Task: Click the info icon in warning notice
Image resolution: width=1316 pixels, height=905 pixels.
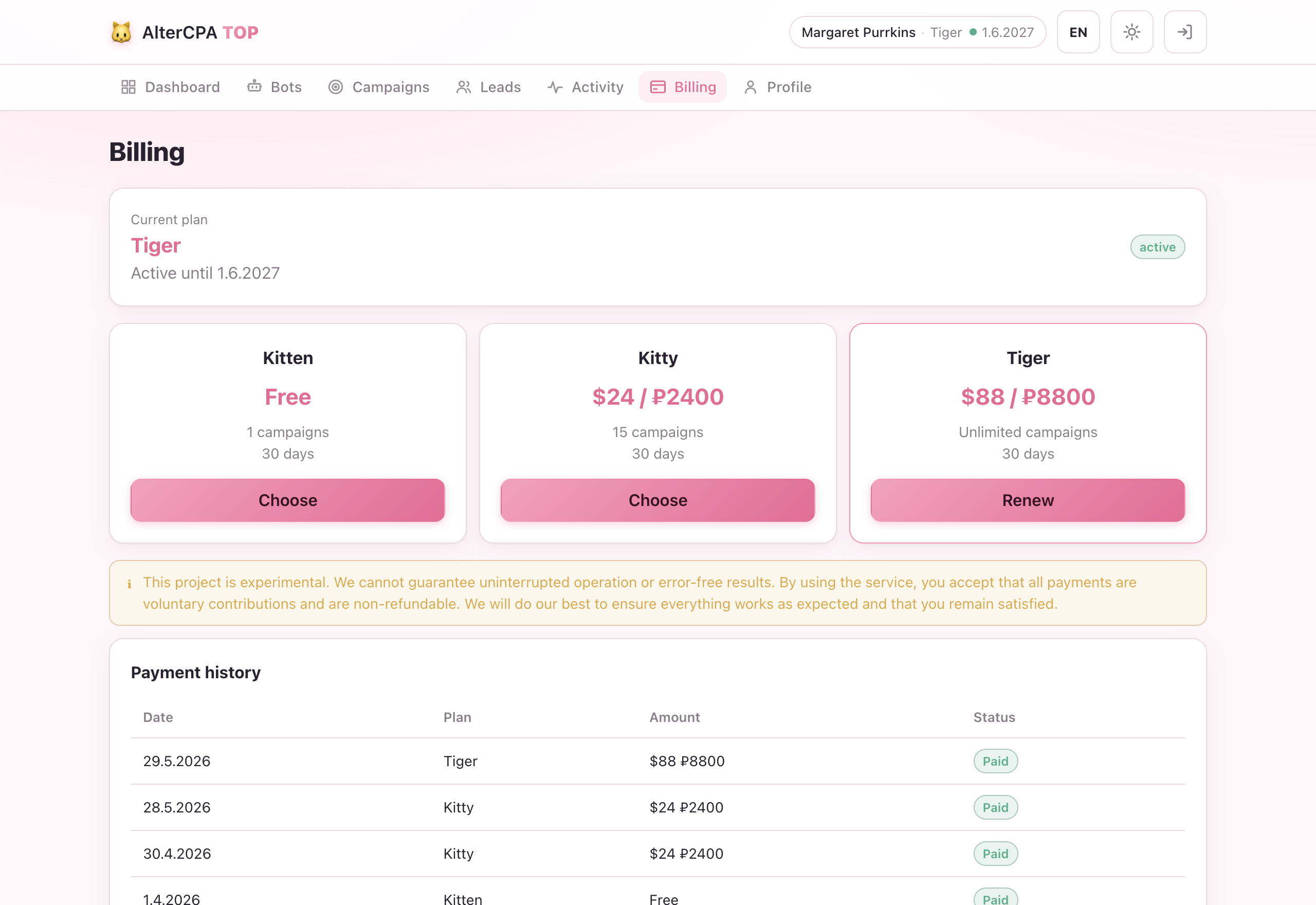Action: point(129,584)
